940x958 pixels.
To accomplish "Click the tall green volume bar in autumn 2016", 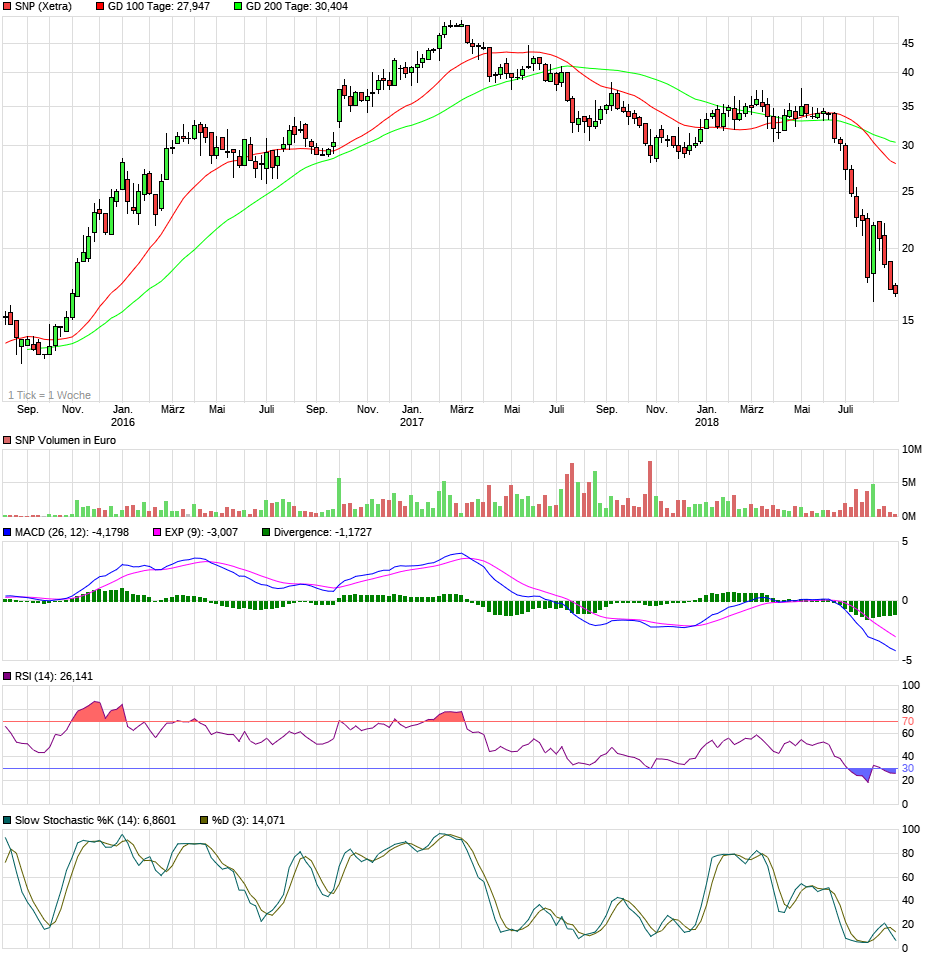I will [339, 497].
